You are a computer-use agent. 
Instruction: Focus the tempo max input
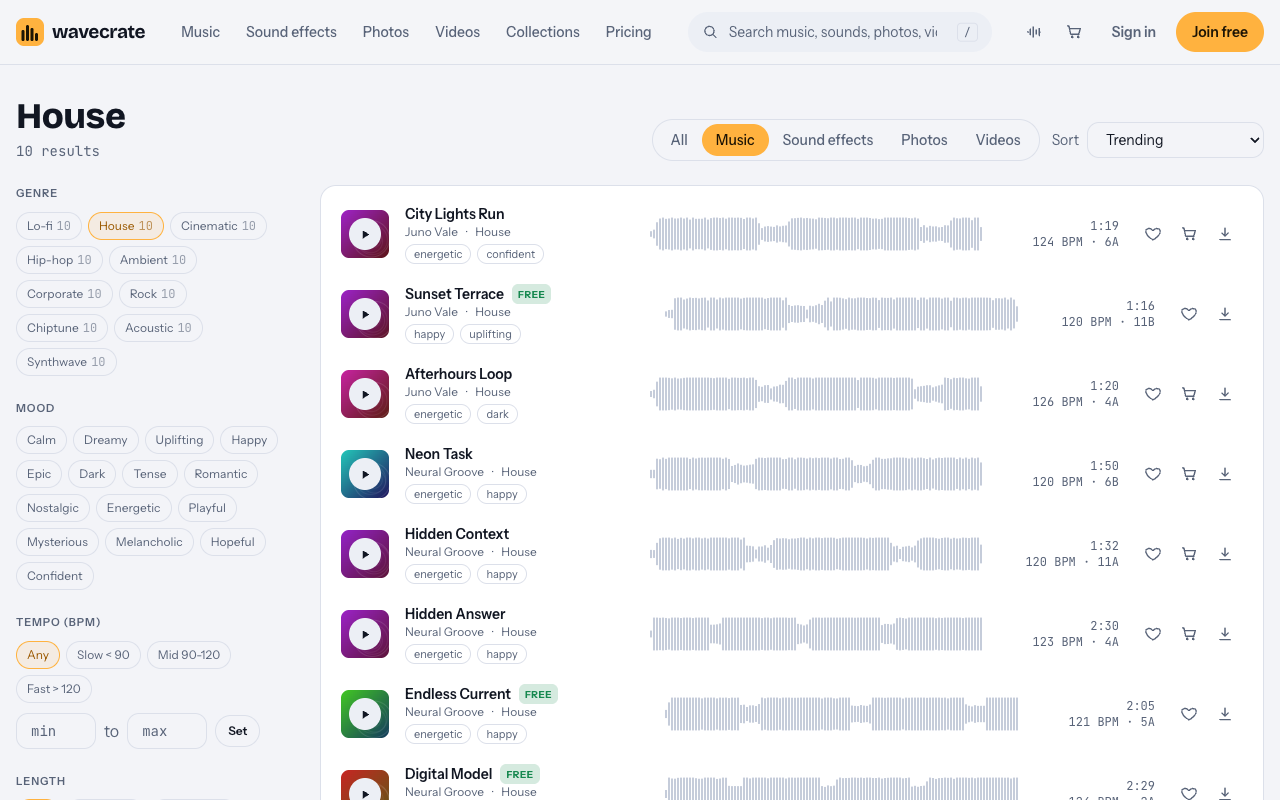(167, 731)
